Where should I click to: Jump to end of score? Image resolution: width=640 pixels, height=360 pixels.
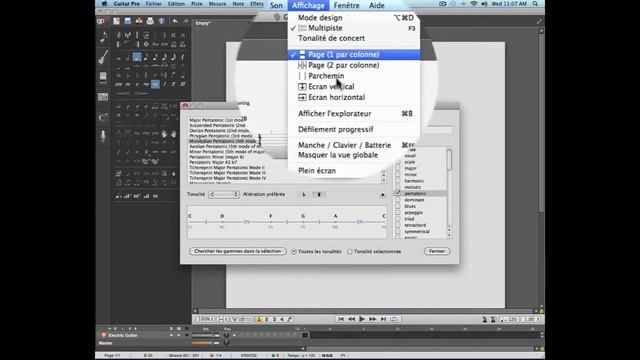(x=383, y=319)
